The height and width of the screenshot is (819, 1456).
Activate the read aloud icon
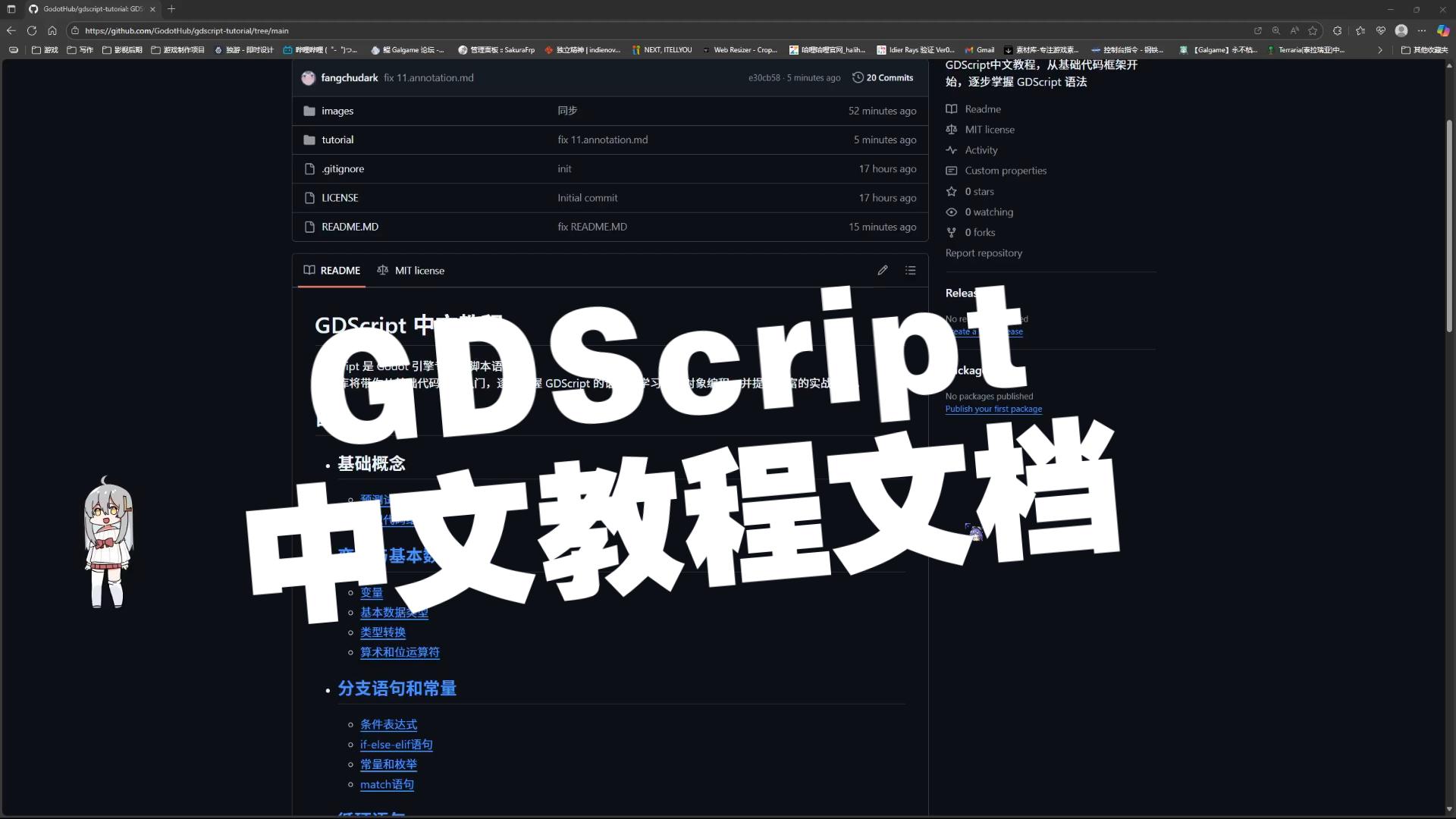pos(1294,31)
